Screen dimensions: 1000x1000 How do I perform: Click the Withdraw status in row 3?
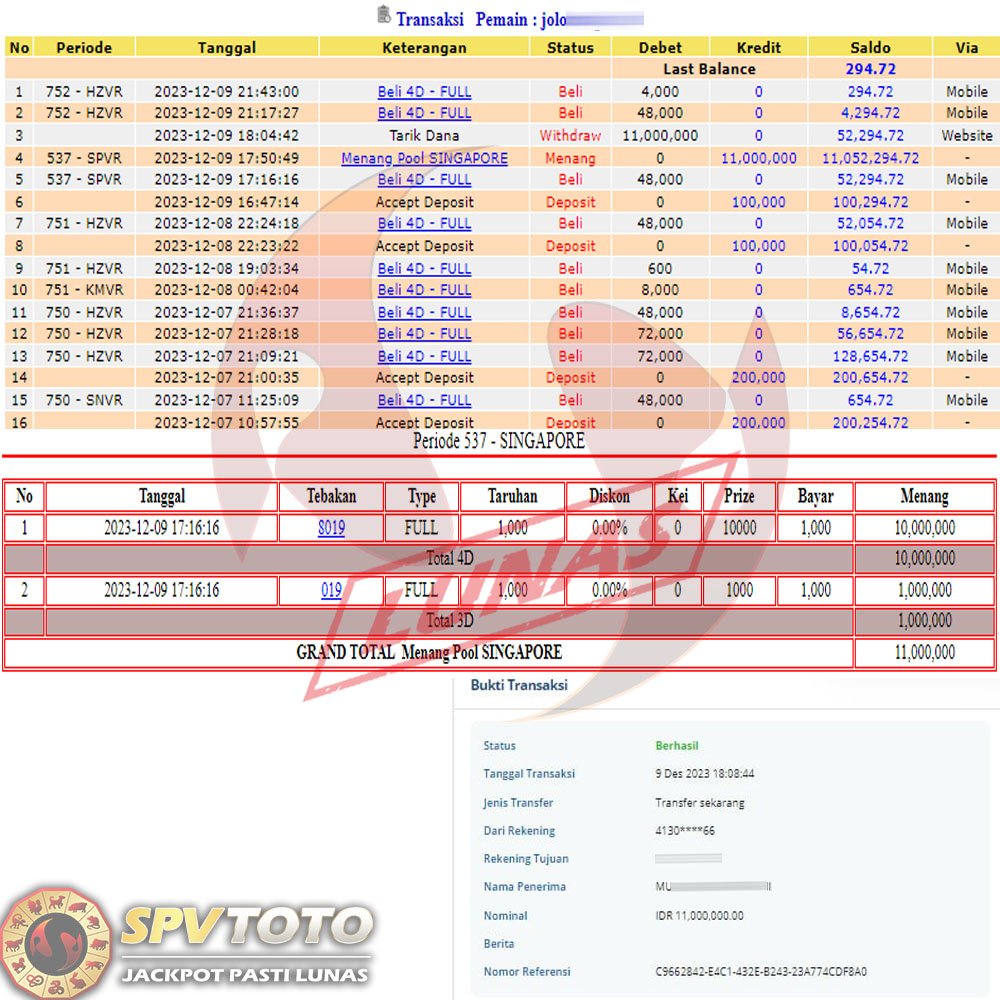pyautogui.click(x=570, y=136)
